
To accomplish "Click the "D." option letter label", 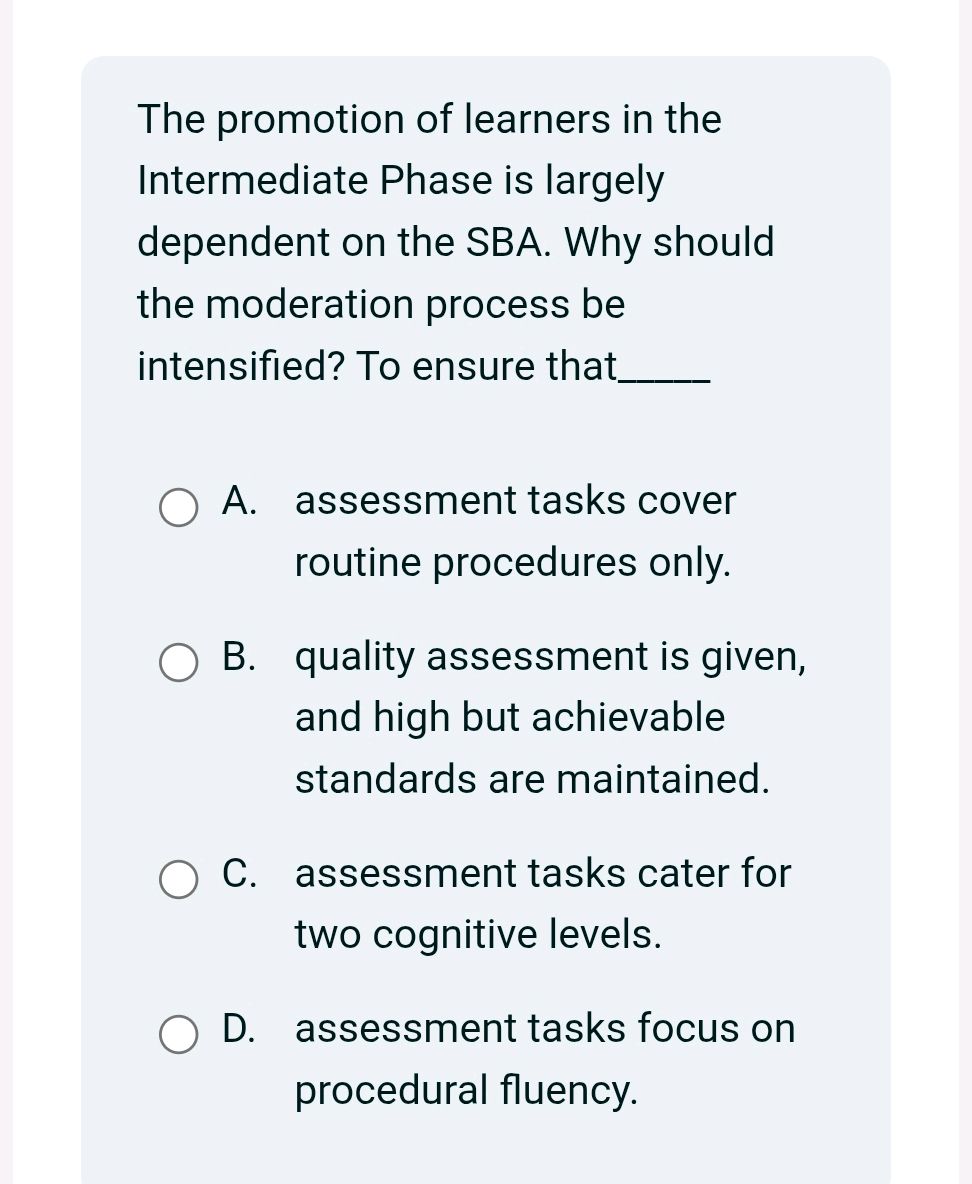I will tap(238, 1029).
